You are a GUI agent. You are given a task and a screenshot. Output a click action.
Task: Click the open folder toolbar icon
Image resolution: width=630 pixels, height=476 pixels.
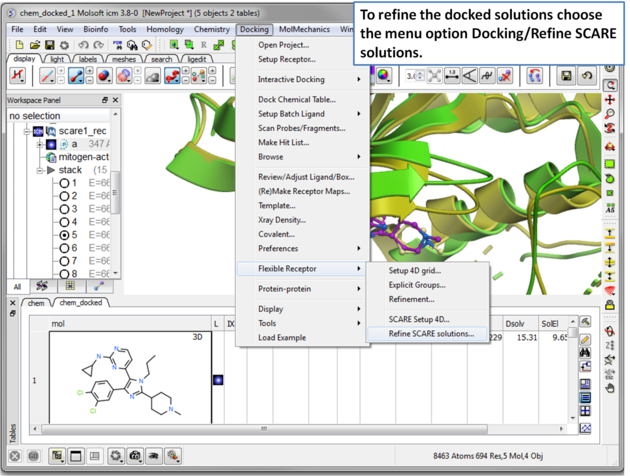35,45
